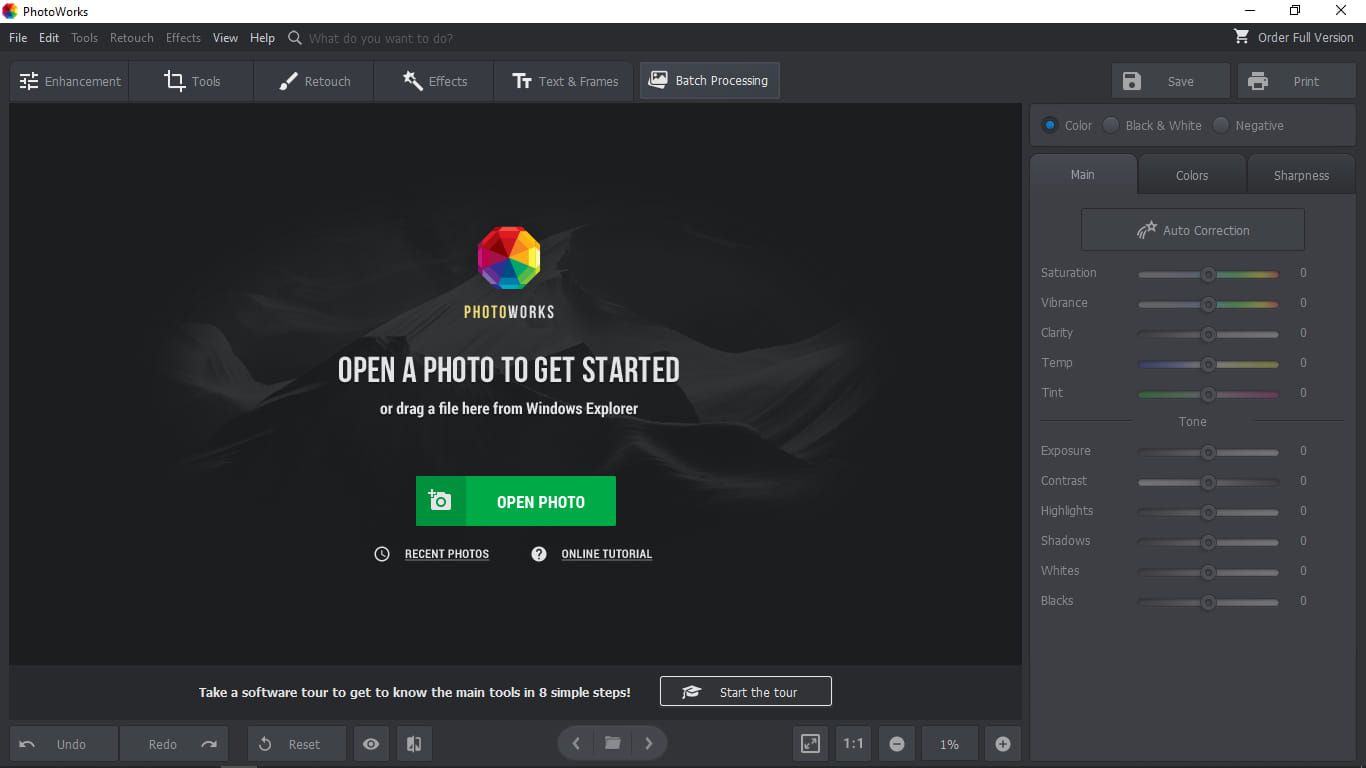Toggle the eye show-original icon

point(371,744)
